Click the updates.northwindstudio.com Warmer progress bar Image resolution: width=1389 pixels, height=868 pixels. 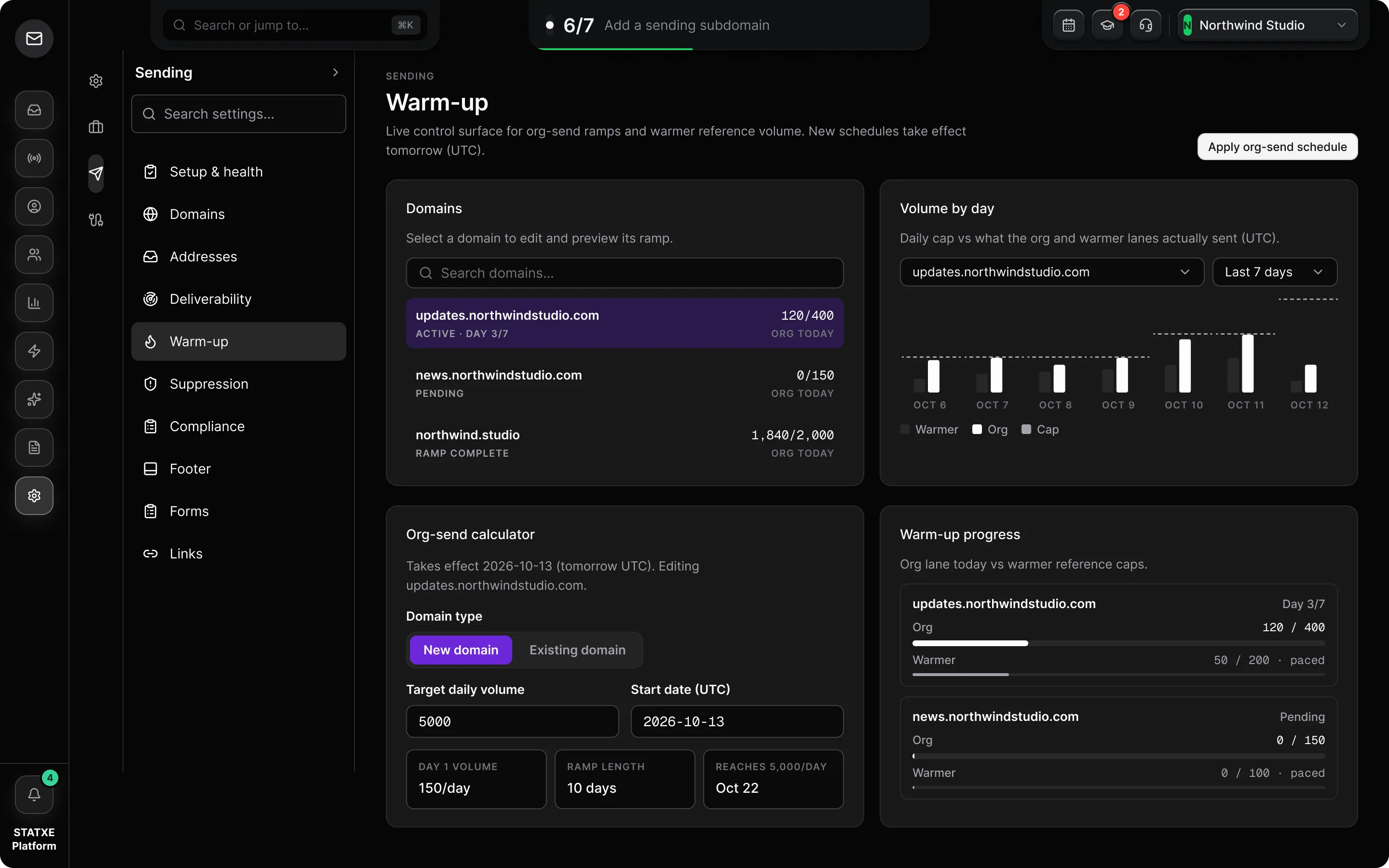coord(1118,675)
